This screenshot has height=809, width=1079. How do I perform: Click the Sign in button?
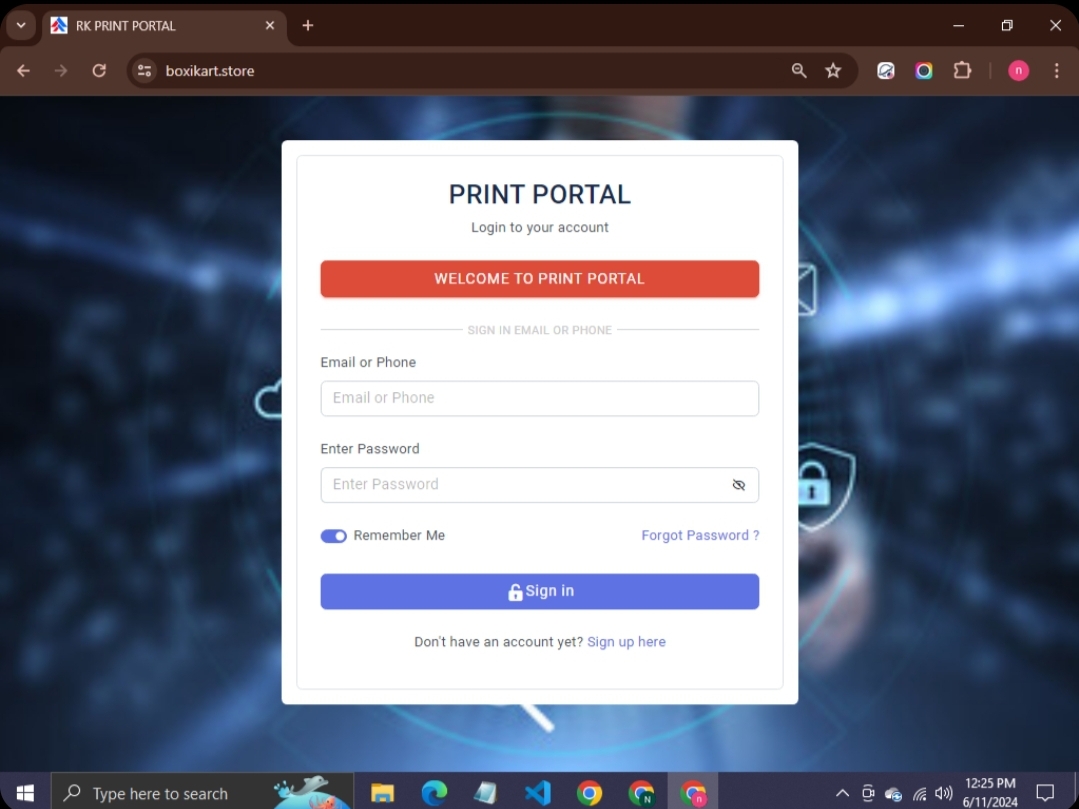540,591
